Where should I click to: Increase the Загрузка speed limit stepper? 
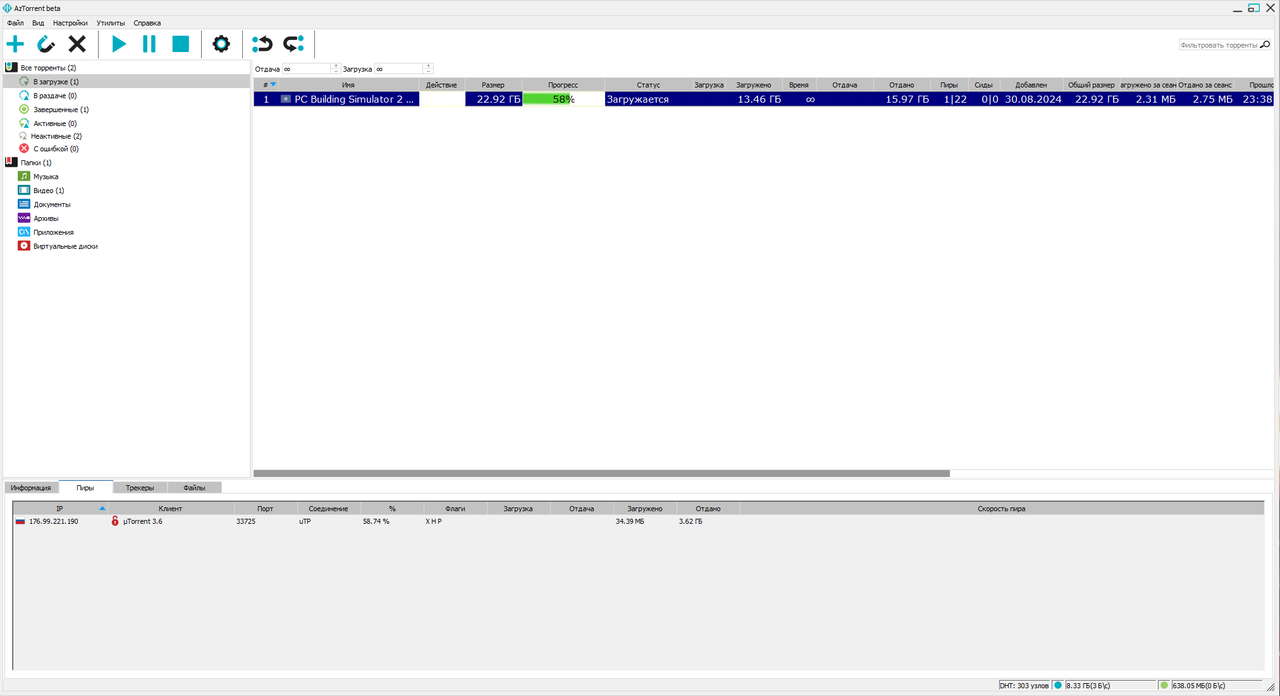coord(429,66)
